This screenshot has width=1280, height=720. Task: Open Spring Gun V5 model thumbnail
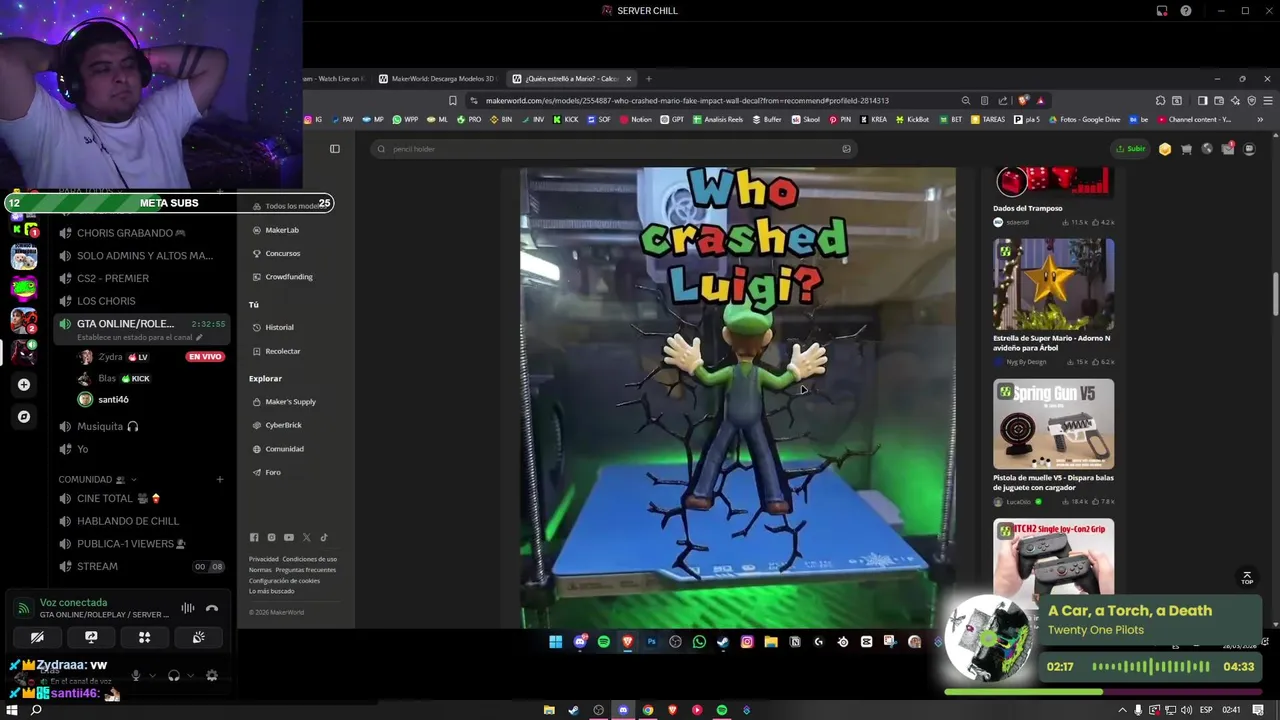1053,424
